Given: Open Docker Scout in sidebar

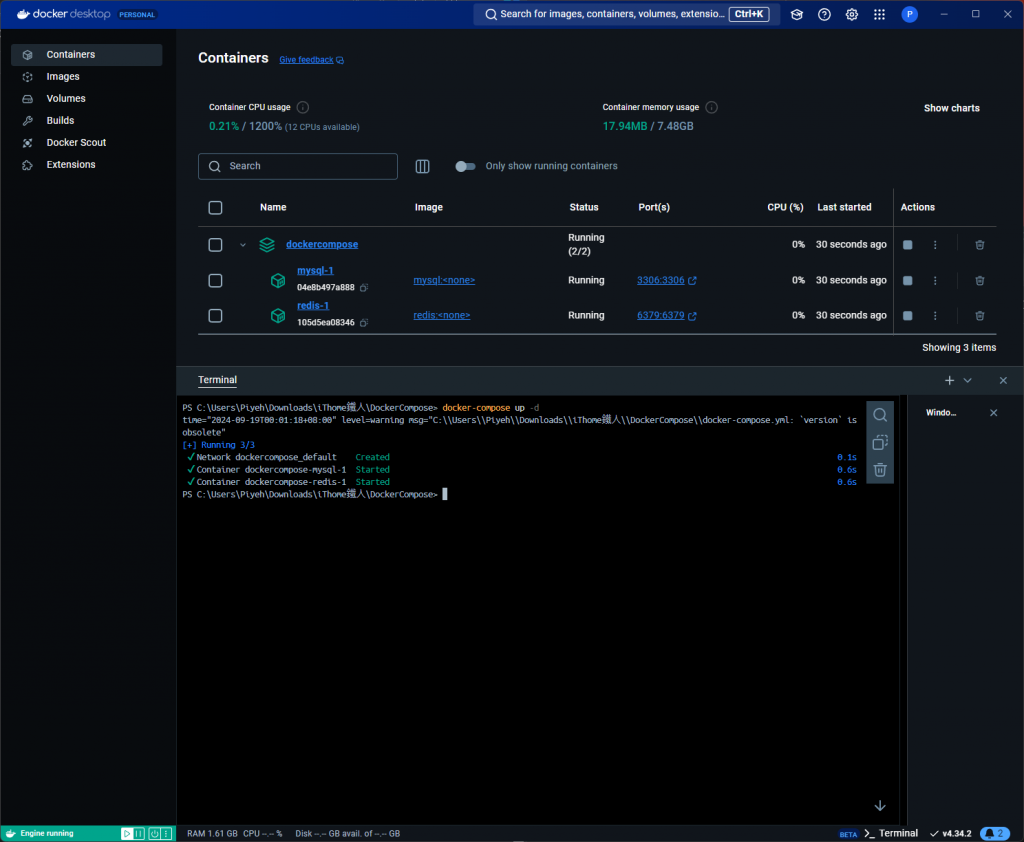Looking at the screenshot, I should pyautogui.click(x=87, y=142).
